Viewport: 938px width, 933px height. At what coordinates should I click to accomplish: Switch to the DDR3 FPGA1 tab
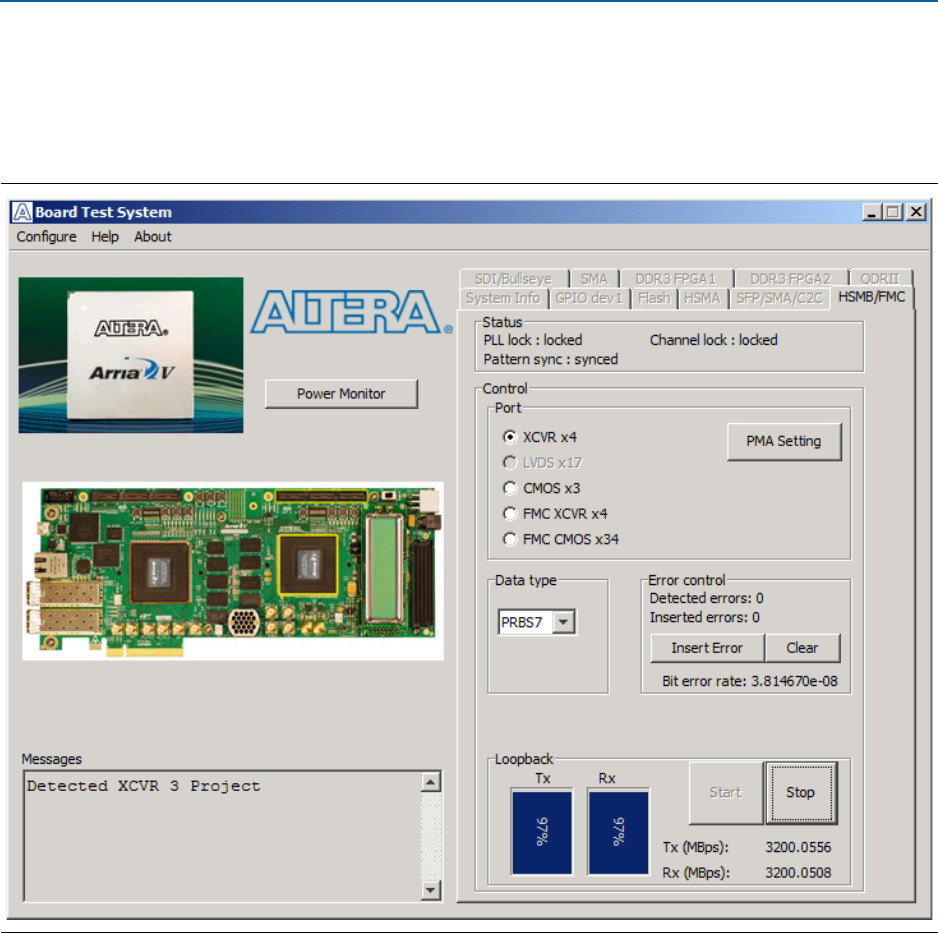pyautogui.click(x=675, y=279)
